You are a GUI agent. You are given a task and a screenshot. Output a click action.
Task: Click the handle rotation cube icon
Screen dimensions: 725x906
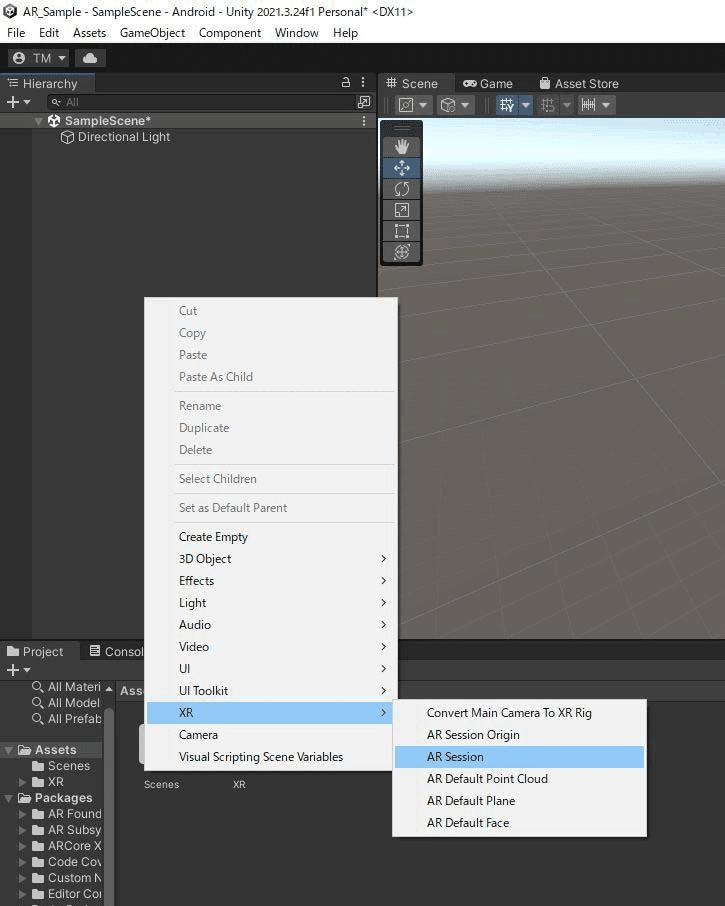click(x=448, y=105)
